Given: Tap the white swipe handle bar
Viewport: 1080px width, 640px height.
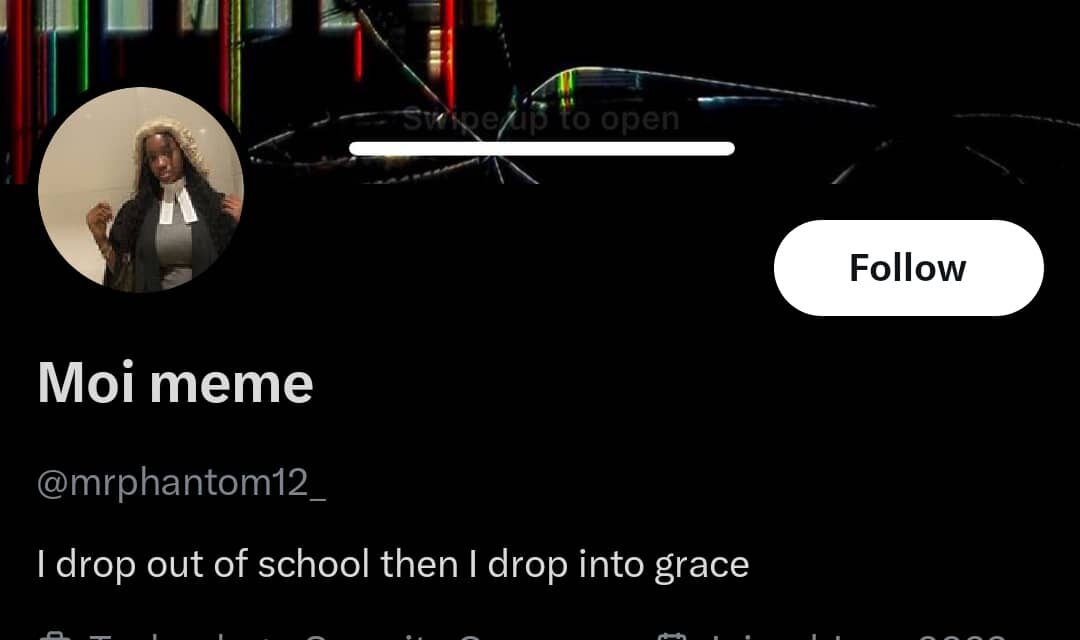Looking at the screenshot, I should (x=541, y=148).
